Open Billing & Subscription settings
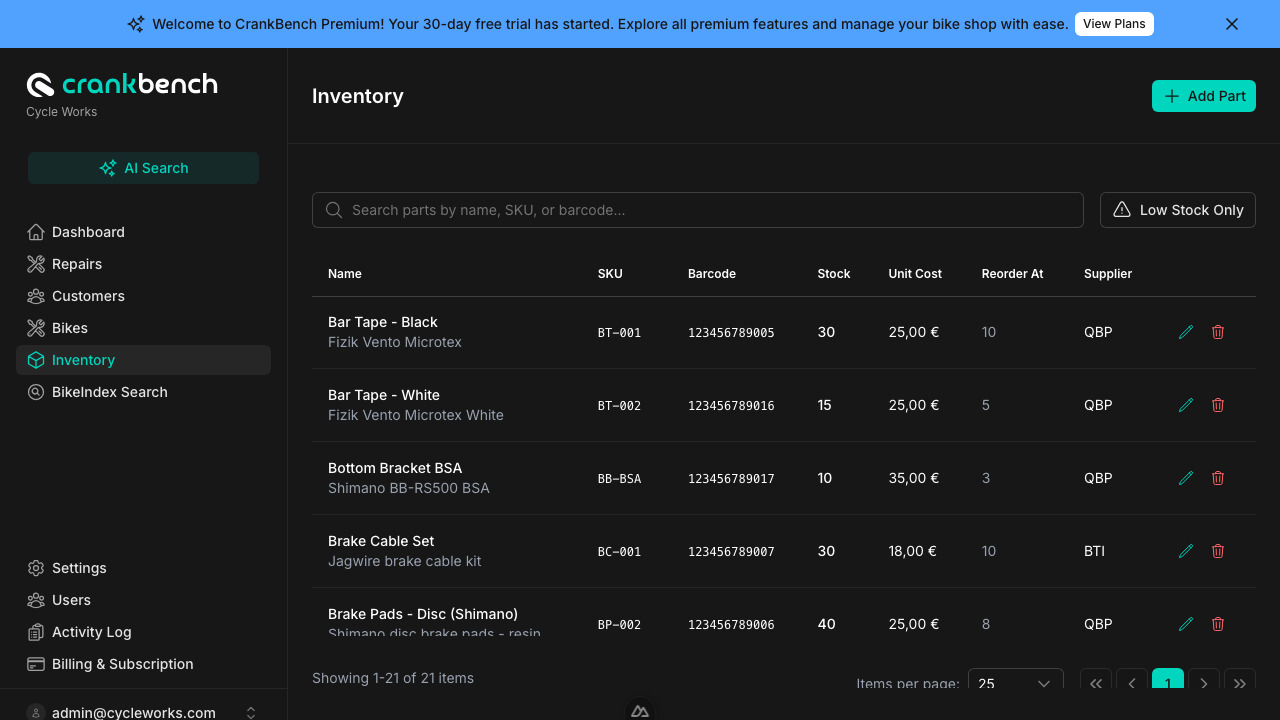The width and height of the screenshot is (1280, 720). pyautogui.click(x=122, y=664)
